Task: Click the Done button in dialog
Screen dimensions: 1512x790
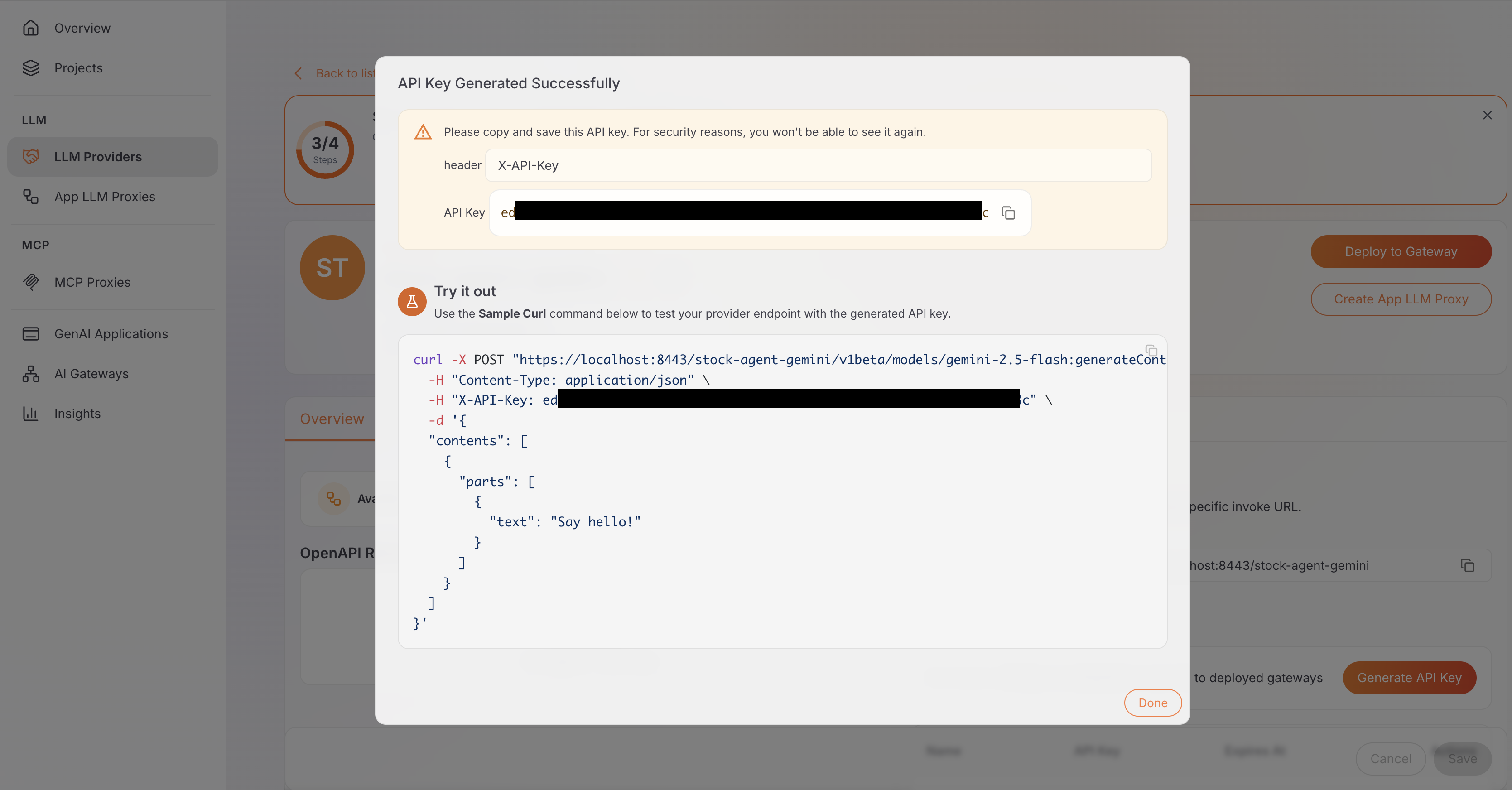Action: (x=1152, y=703)
